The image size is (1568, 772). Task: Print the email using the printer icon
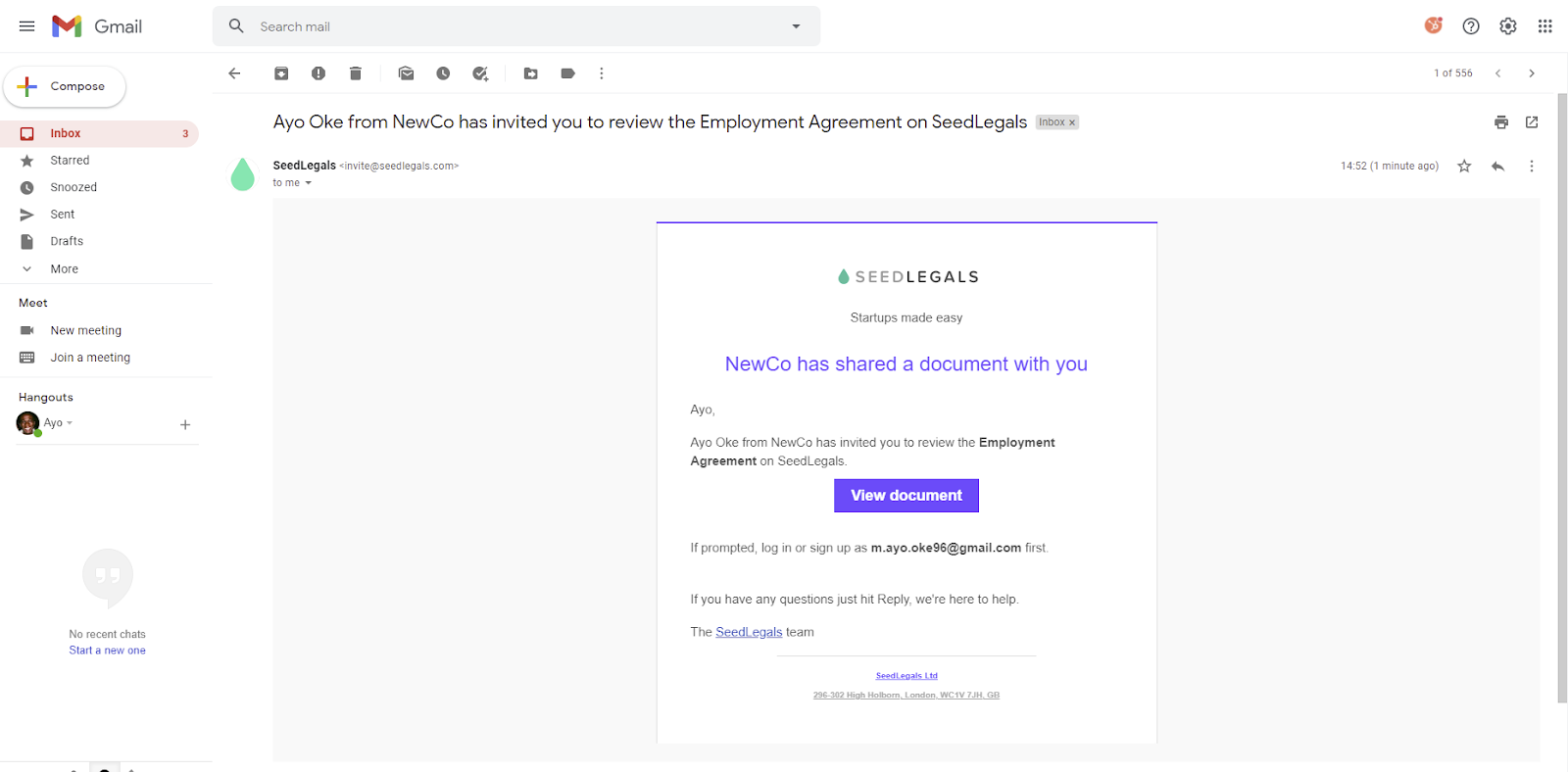1500,122
